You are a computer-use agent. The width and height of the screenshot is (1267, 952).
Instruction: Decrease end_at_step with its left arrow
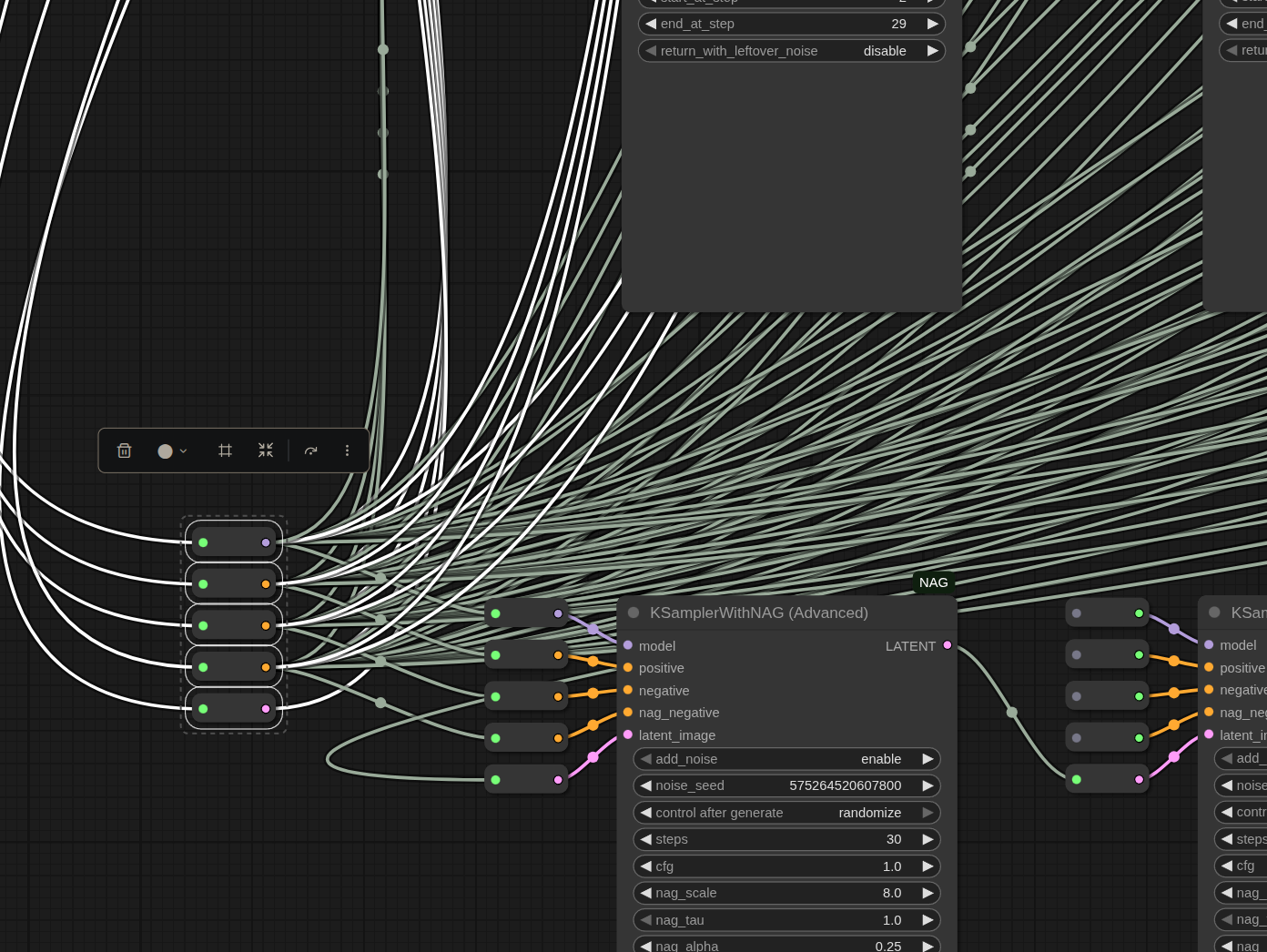point(651,24)
